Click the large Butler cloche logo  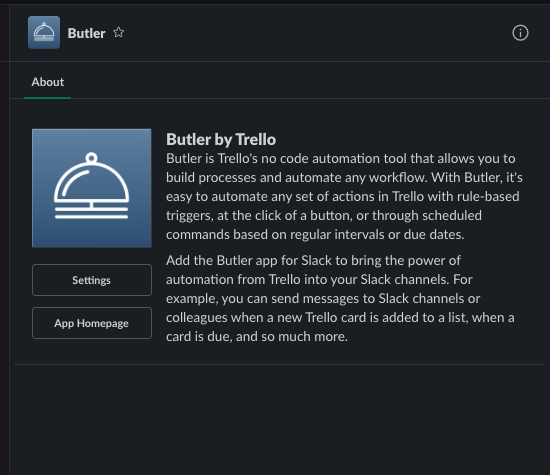coord(92,188)
